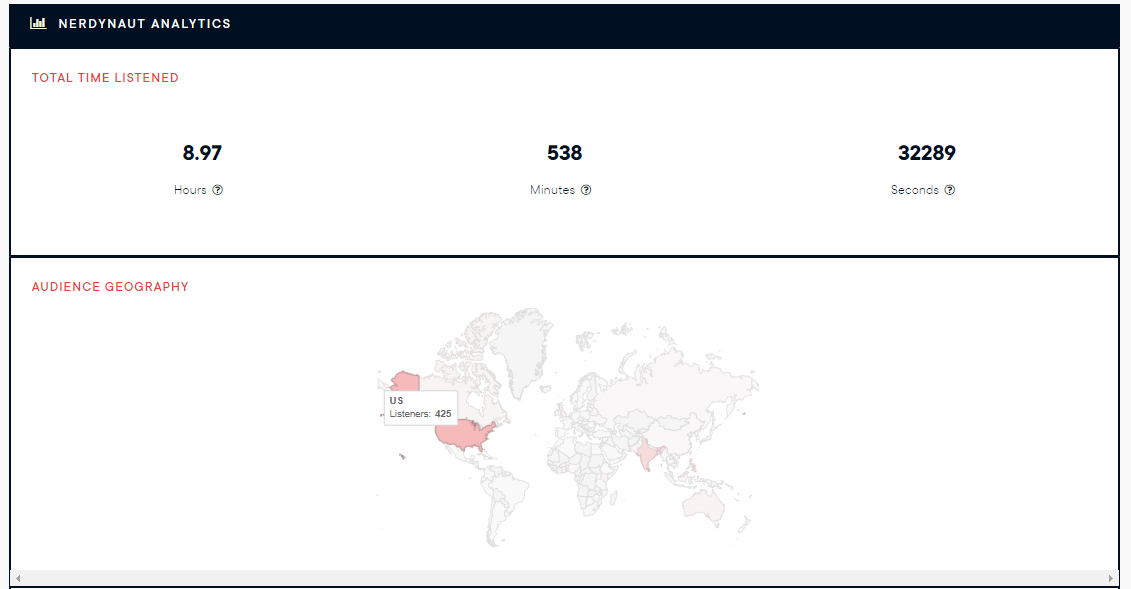Click the Nerdynaut Analytics header title
Image resolution: width=1131 pixels, height=589 pixels.
pyautogui.click(x=144, y=24)
